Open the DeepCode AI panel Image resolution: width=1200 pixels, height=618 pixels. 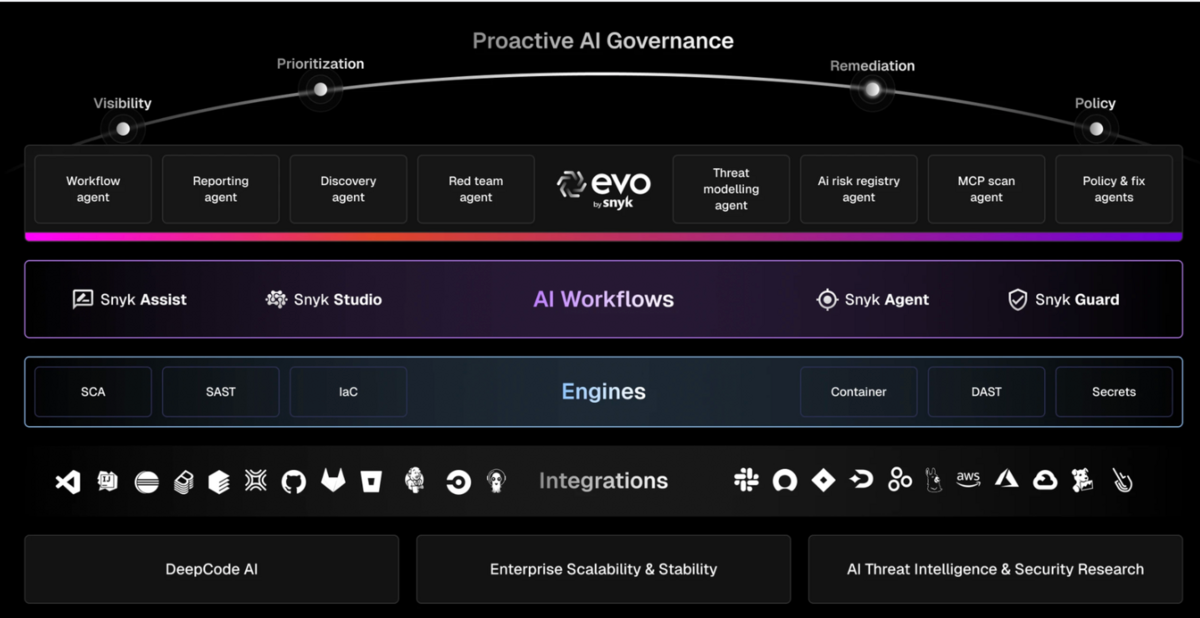(x=211, y=568)
